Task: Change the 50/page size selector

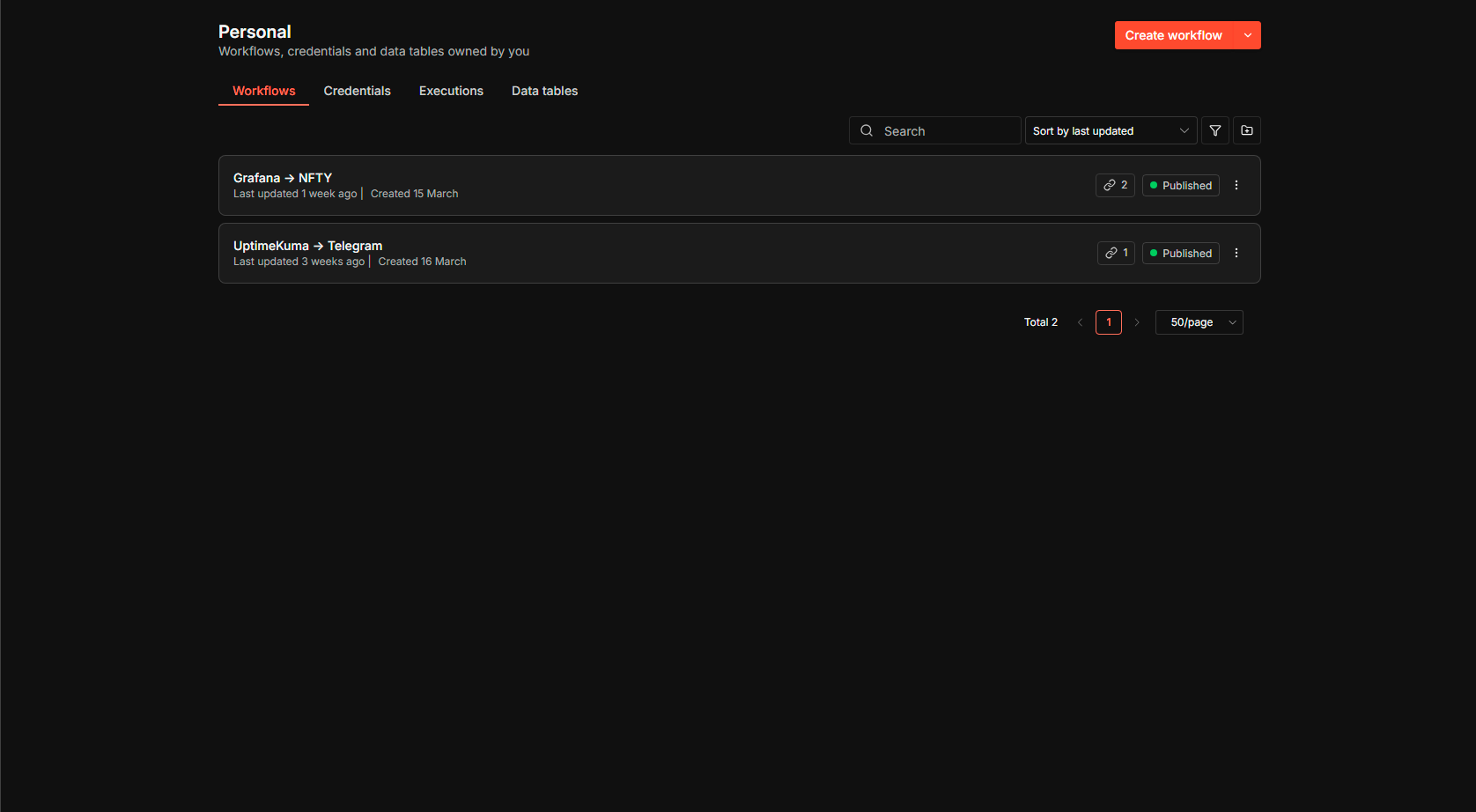Action: click(1199, 322)
